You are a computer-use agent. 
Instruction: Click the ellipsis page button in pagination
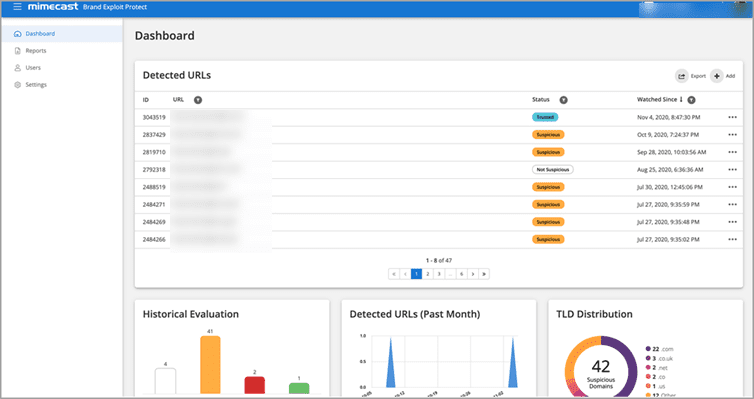(x=450, y=274)
